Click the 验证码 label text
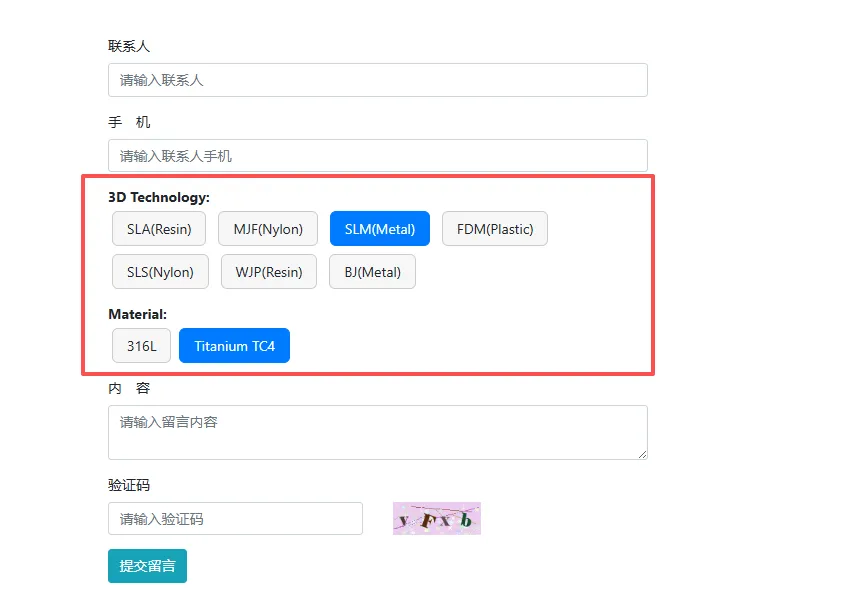Screen dimensions: 861x606 [x=129, y=485]
